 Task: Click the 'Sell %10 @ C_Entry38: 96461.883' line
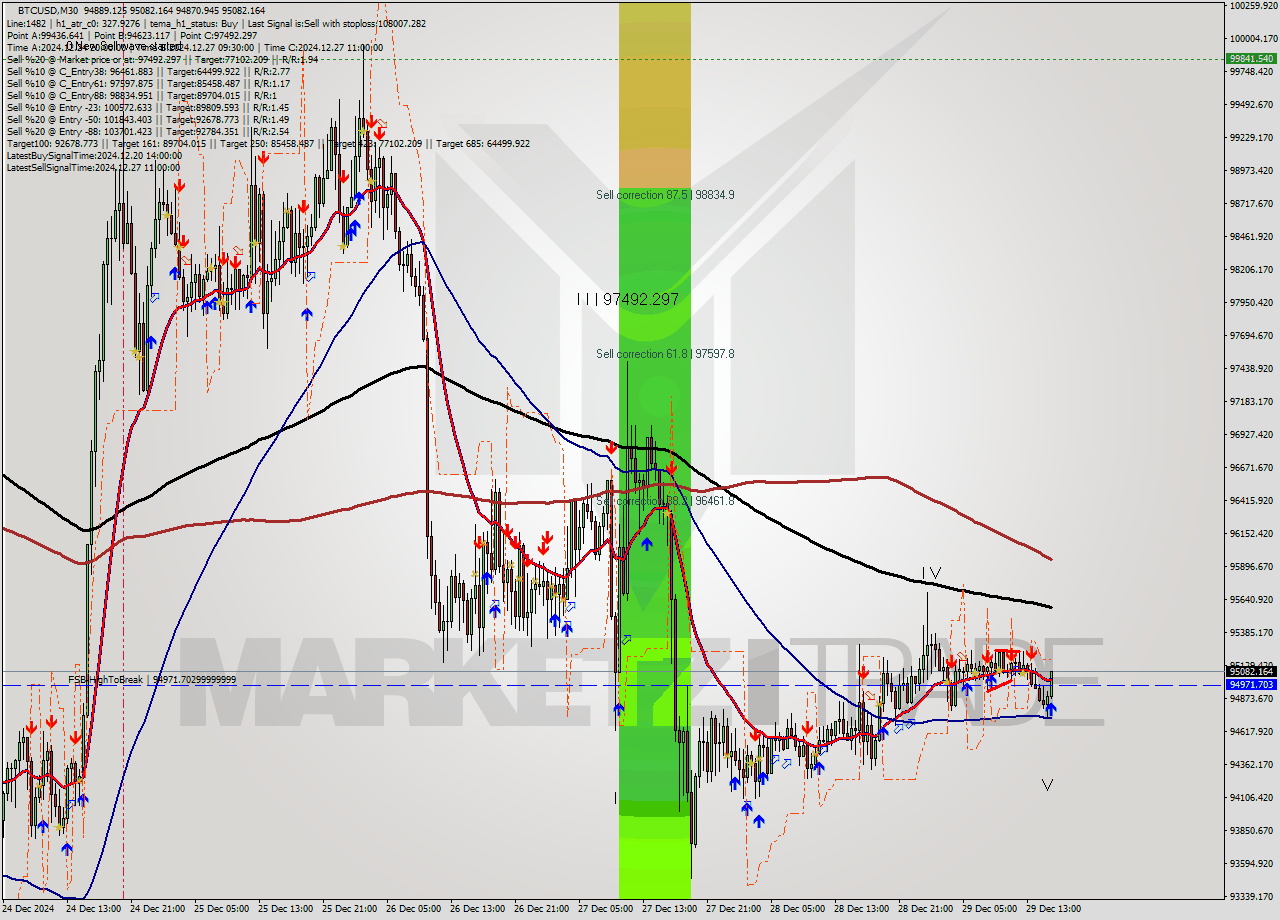(148, 71)
